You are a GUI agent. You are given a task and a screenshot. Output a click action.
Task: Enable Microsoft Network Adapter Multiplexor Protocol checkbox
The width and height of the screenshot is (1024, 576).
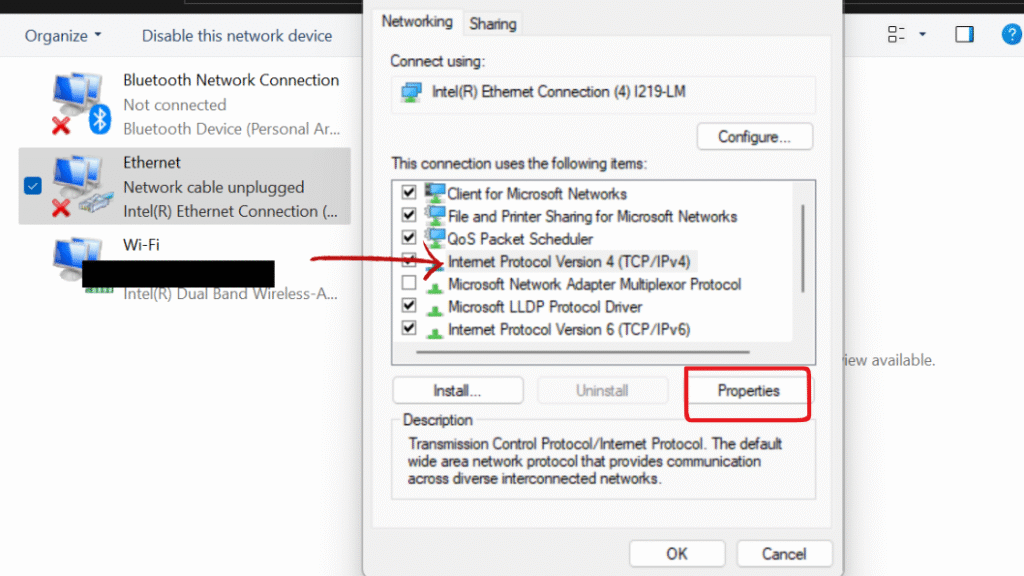pyautogui.click(x=409, y=283)
